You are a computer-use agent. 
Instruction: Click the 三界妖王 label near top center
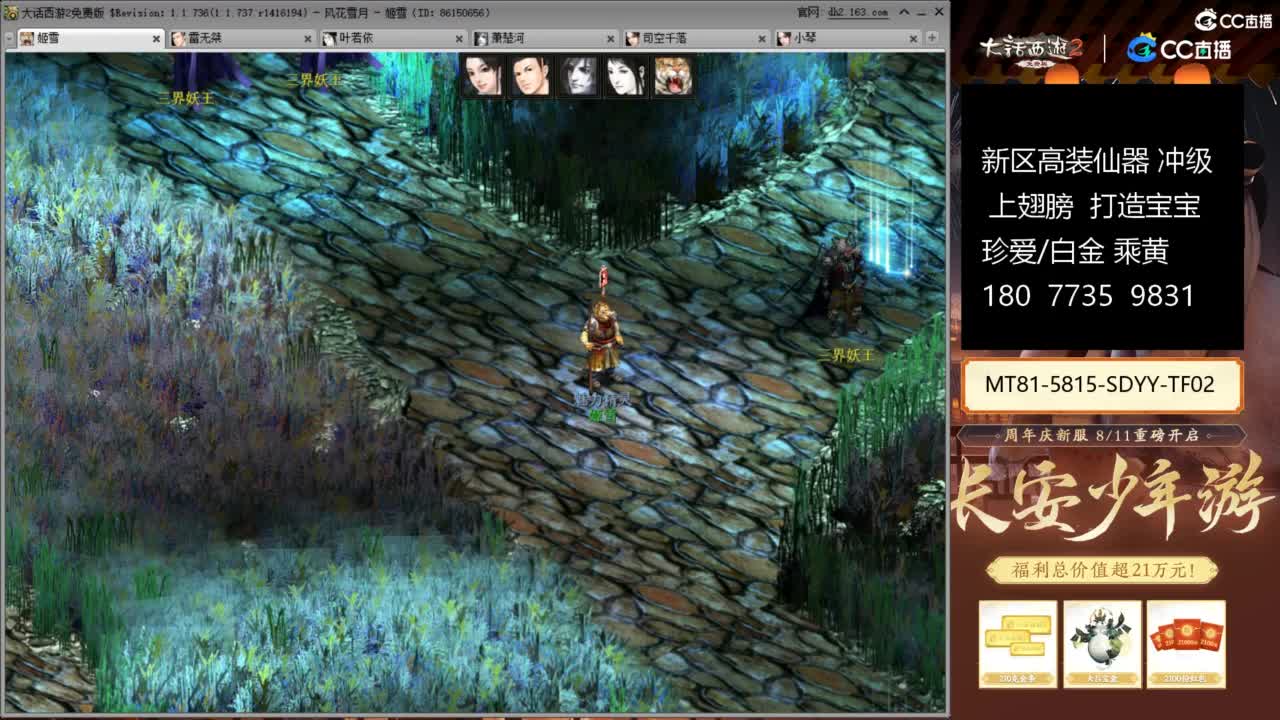[315, 80]
